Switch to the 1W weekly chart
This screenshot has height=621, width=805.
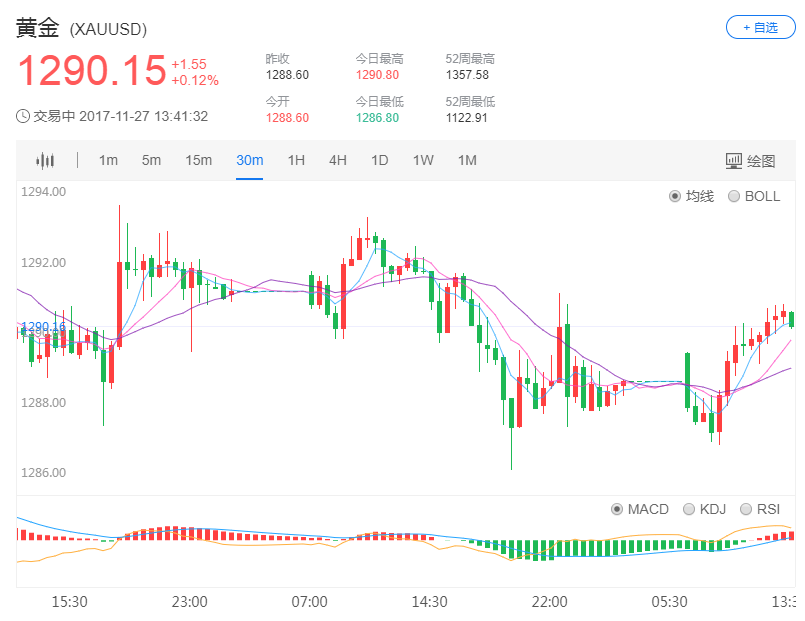click(422, 160)
